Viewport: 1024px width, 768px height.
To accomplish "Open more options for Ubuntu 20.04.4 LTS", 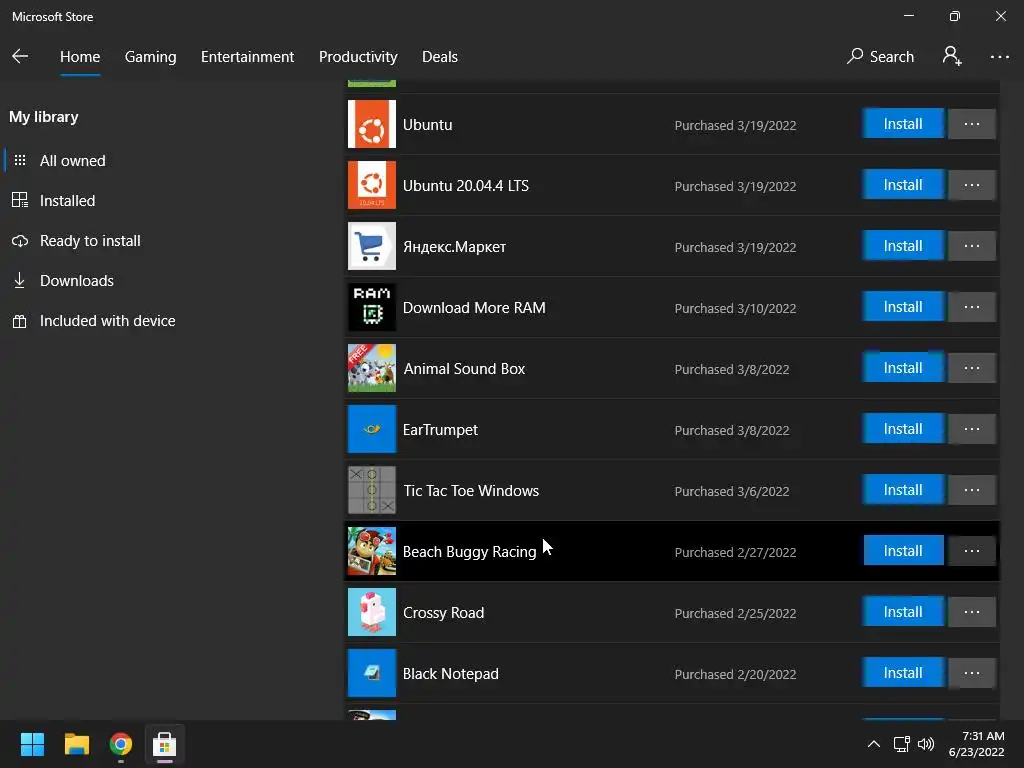I will click(x=971, y=185).
